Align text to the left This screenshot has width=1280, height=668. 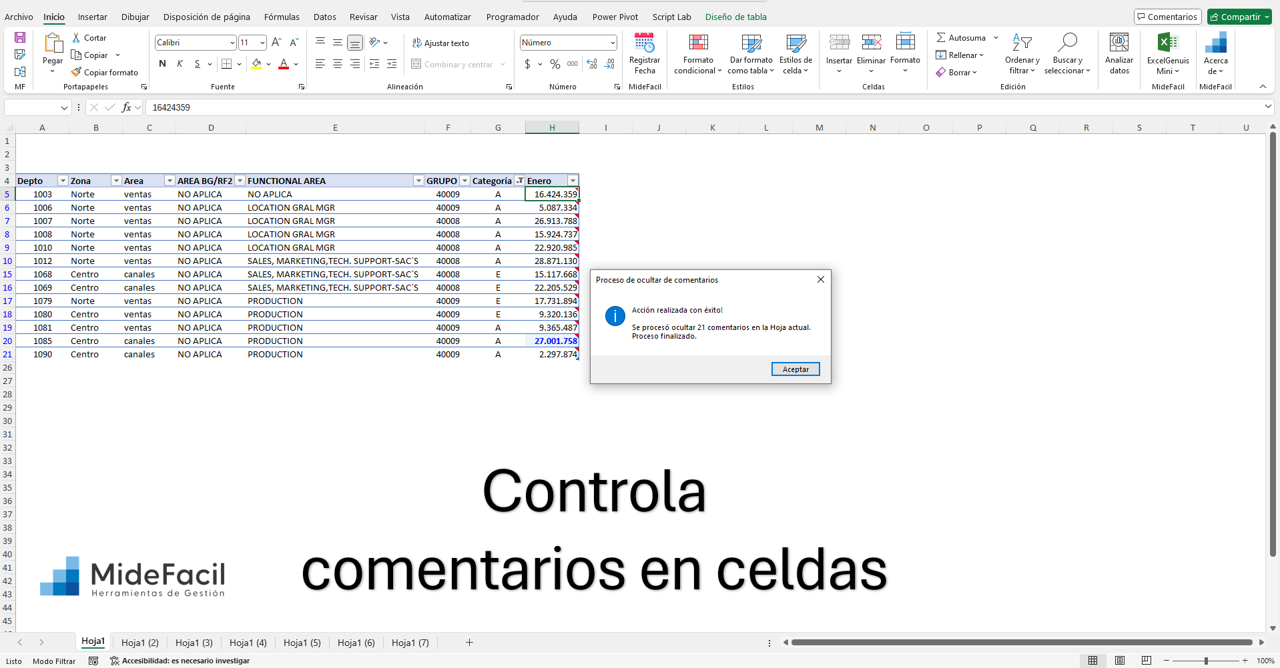click(x=320, y=64)
